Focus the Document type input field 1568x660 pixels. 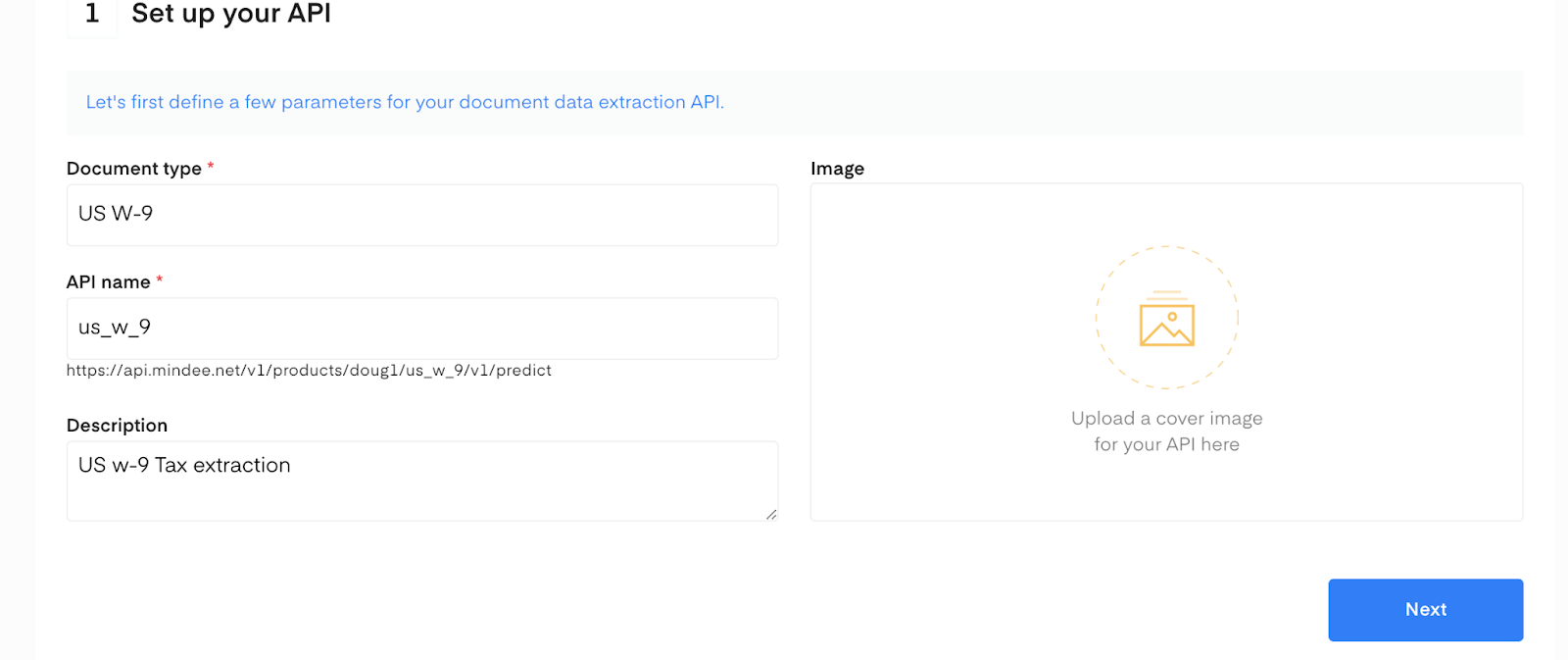[x=421, y=215]
